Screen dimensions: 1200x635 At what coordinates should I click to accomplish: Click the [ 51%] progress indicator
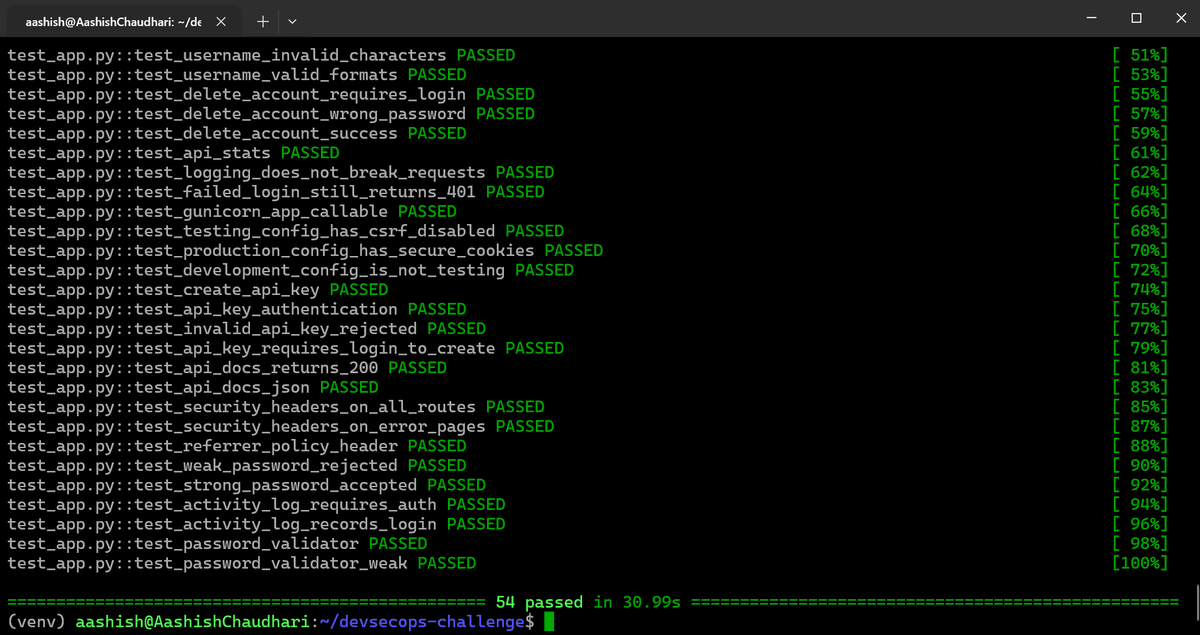point(1139,55)
